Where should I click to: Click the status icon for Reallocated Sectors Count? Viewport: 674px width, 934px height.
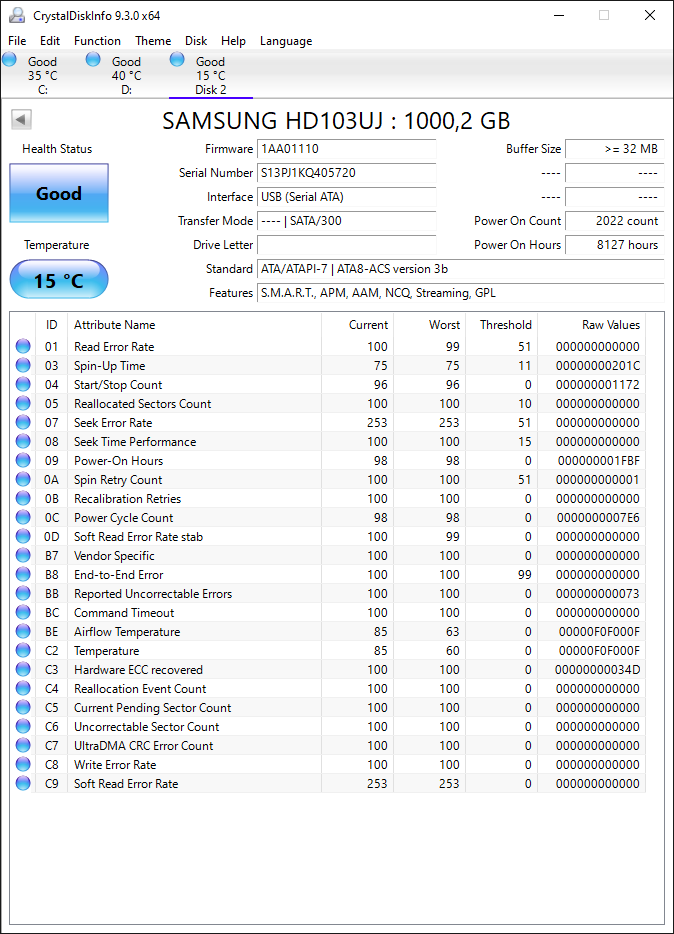tap(23, 403)
